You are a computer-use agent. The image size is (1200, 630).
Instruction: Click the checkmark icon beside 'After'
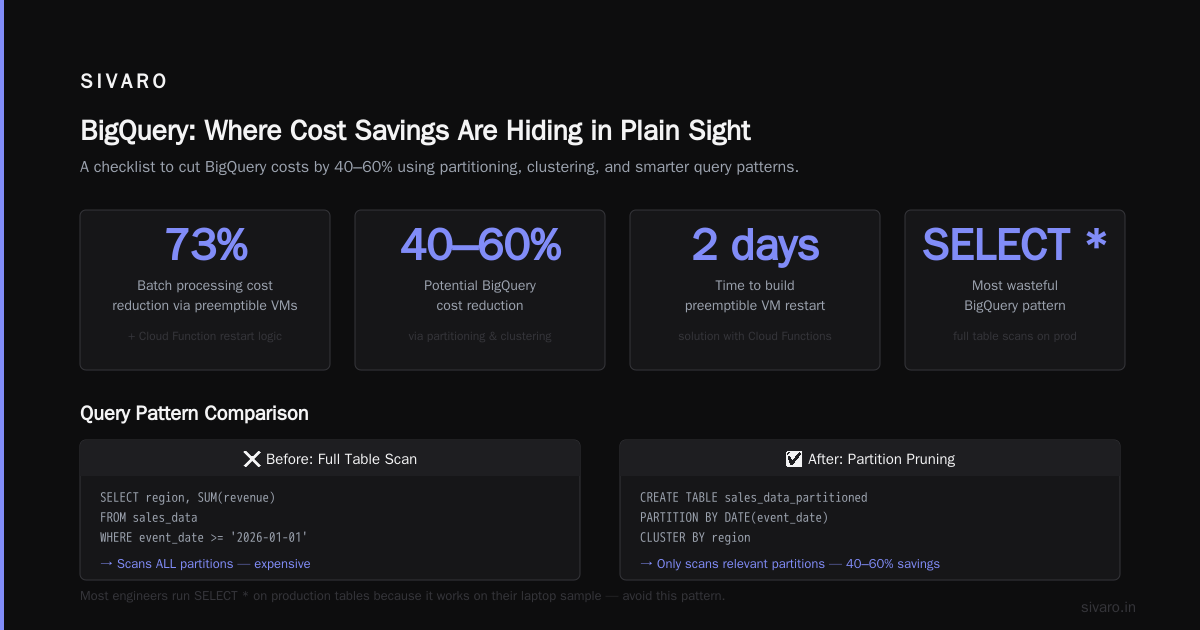point(794,459)
